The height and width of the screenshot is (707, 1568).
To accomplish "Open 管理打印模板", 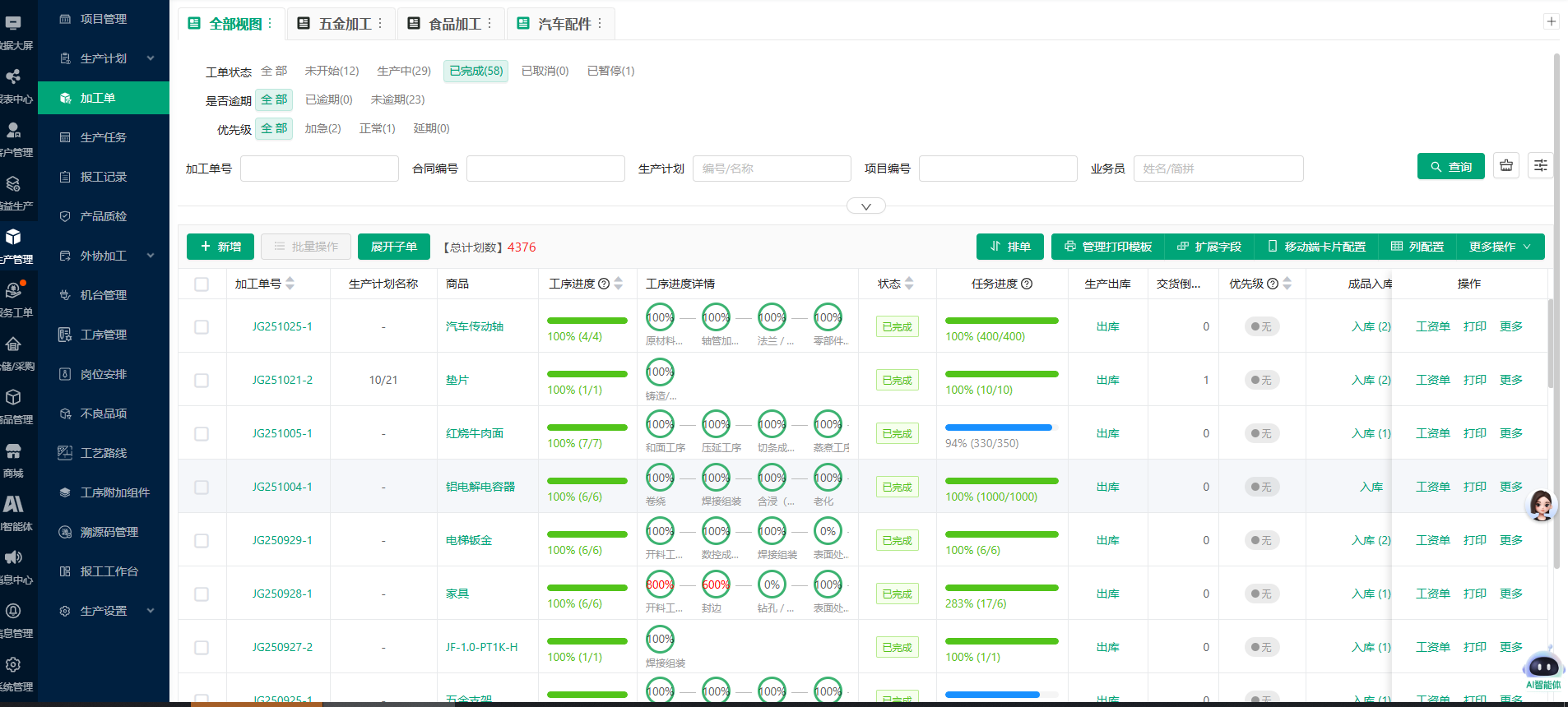I will pos(1108,247).
